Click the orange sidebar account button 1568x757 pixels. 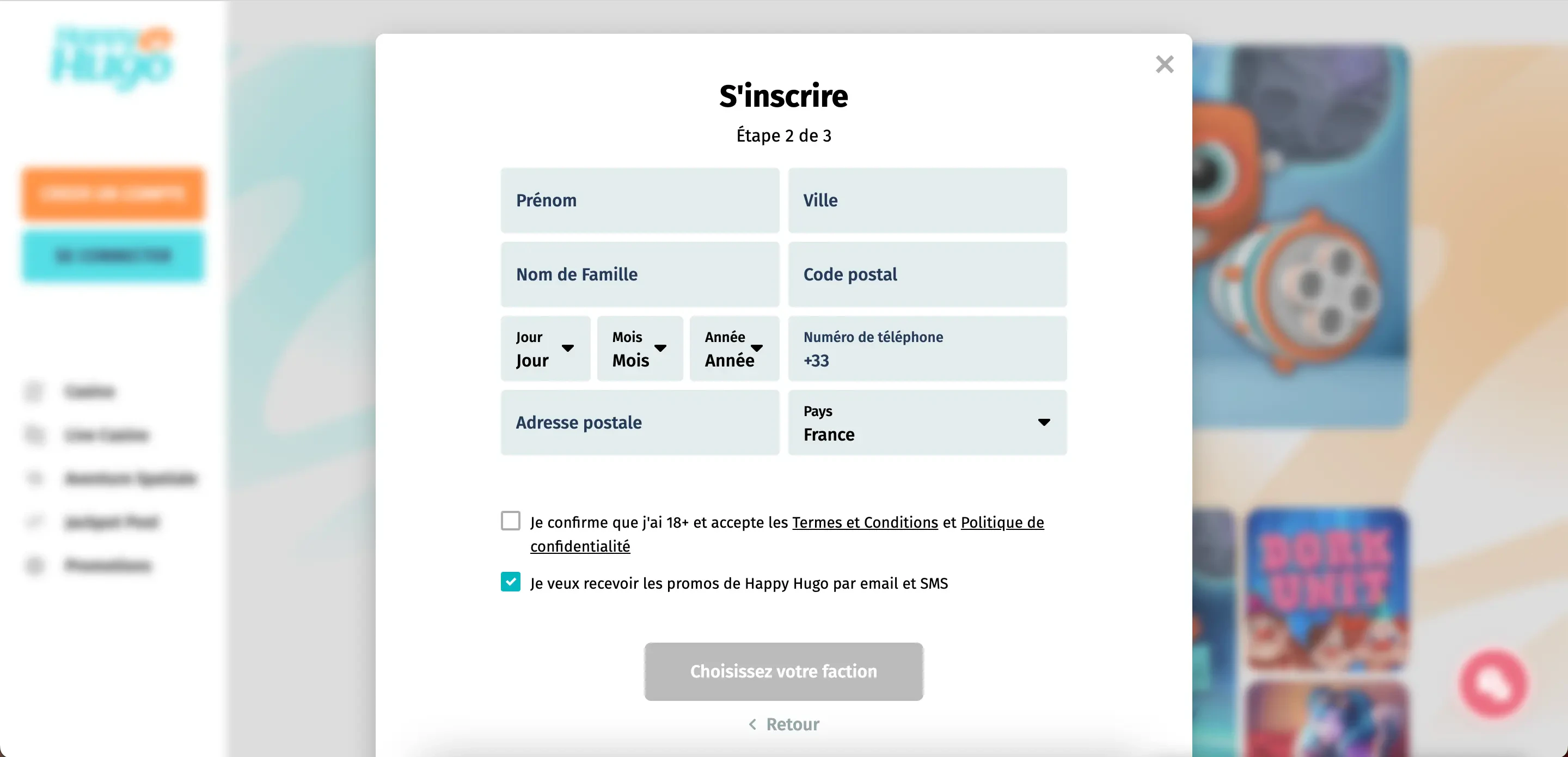pos(113,194)
